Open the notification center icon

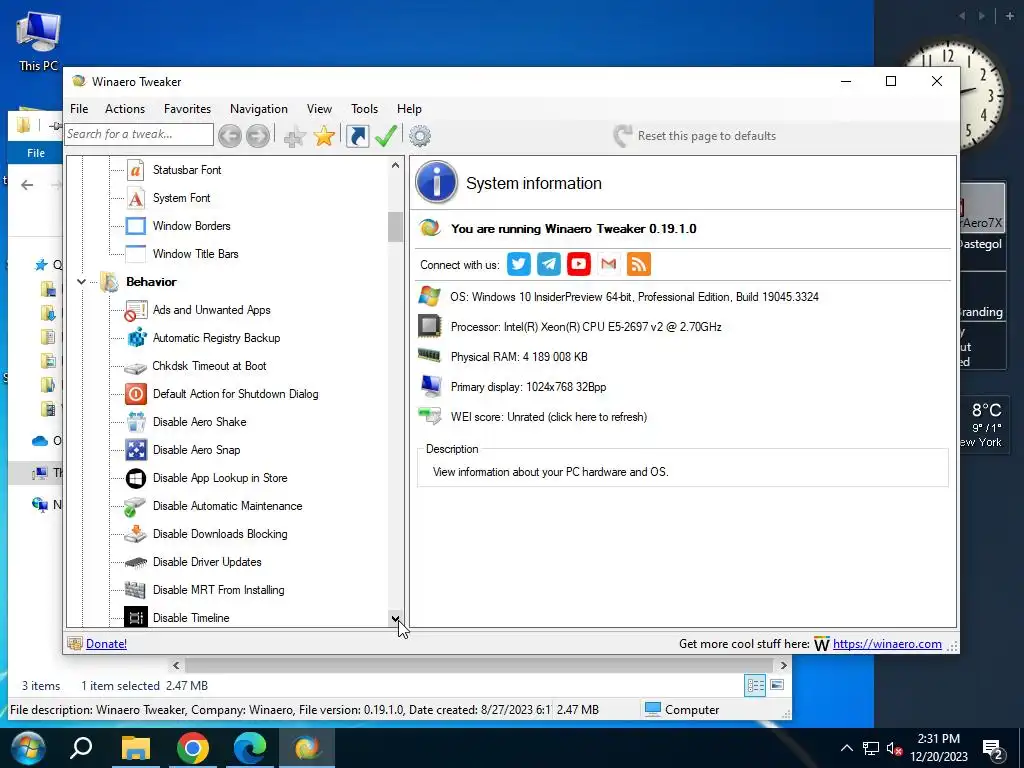tap(993, 750)
